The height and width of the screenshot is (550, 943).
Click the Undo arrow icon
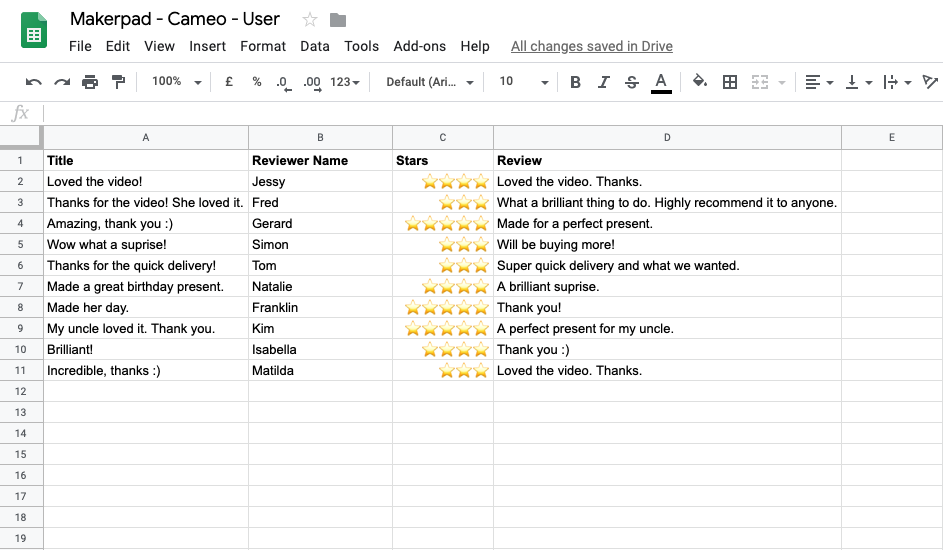[34, 82]
